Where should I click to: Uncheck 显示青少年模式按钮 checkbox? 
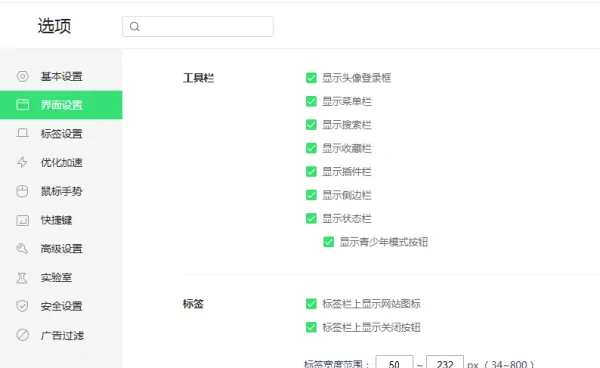[329, 242]
